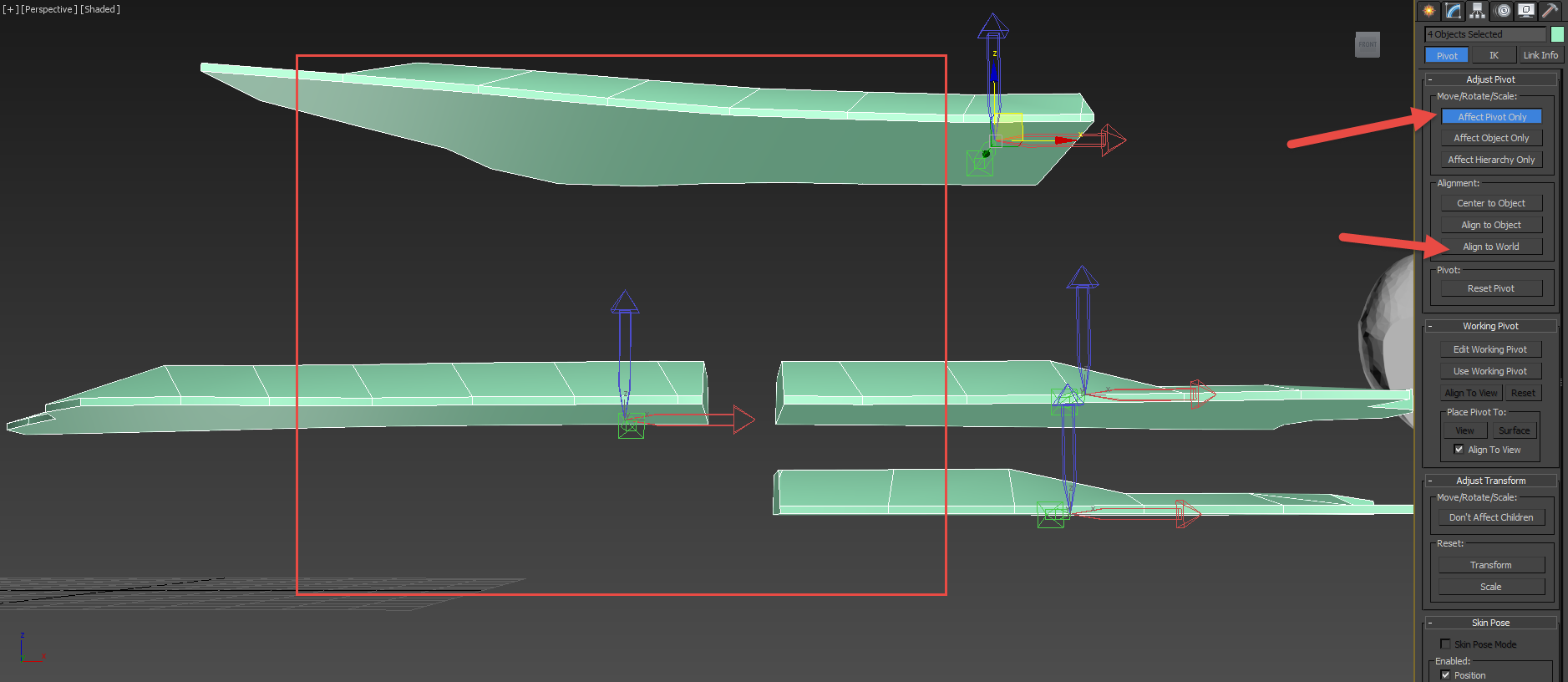Click the Align to World button
Image resolution: width=1568 pixels, height=682 pixels.
[x=1491, y=247]
